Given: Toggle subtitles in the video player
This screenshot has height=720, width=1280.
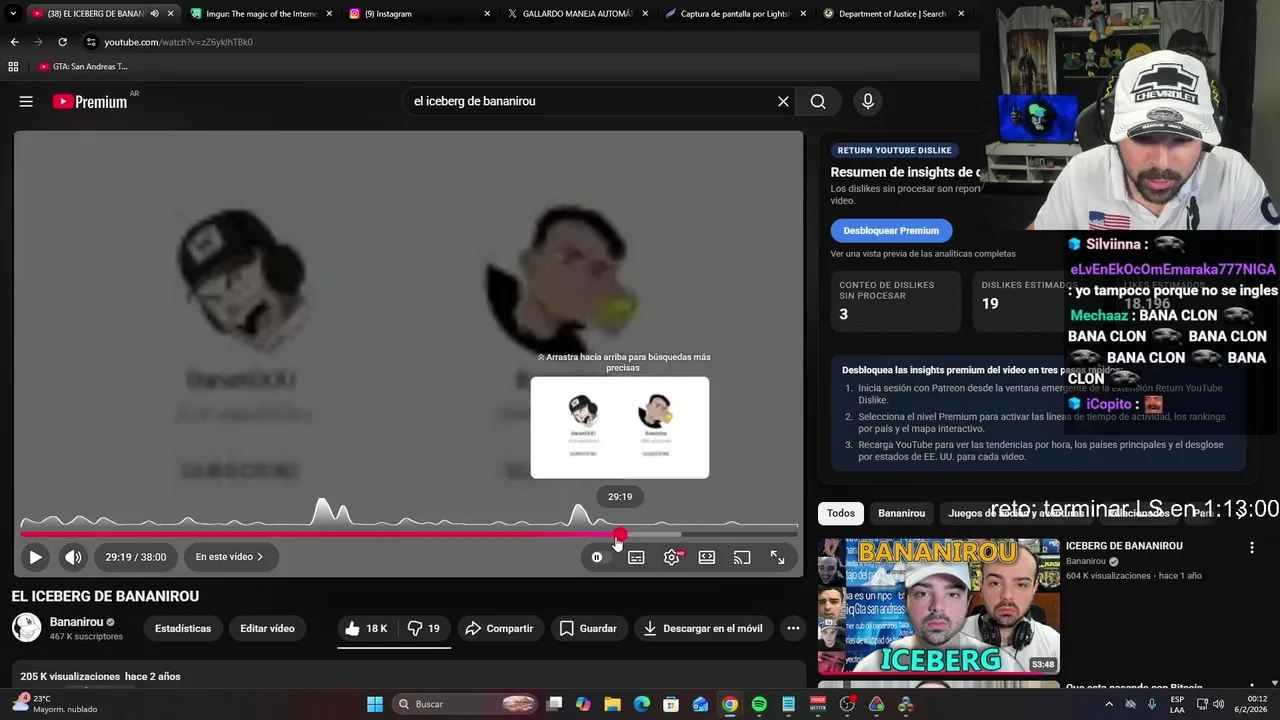Looking at the screenshot, I should pos(636,557).
